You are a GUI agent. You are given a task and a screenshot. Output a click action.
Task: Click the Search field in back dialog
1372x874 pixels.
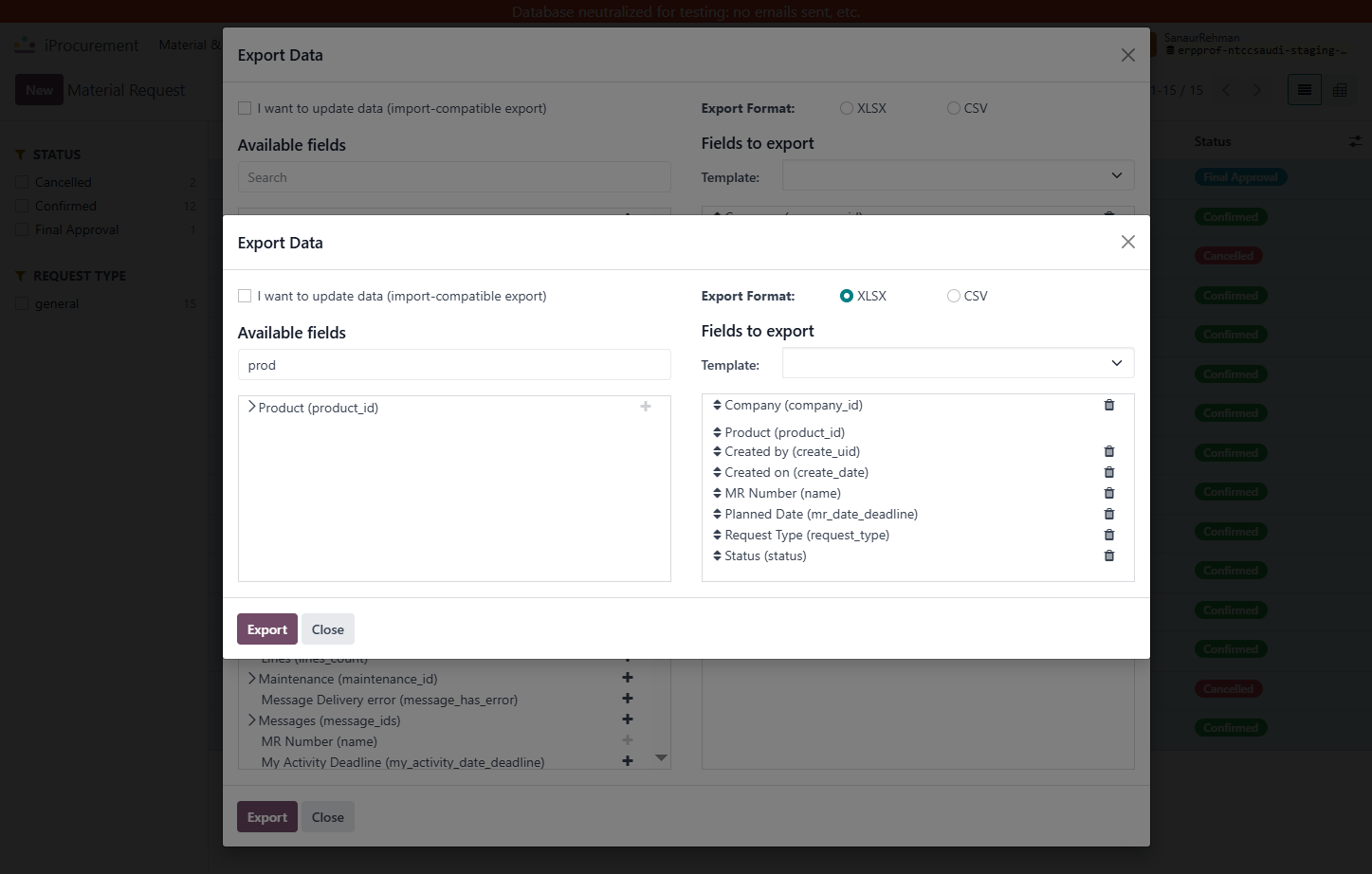[x=454, y=177]
